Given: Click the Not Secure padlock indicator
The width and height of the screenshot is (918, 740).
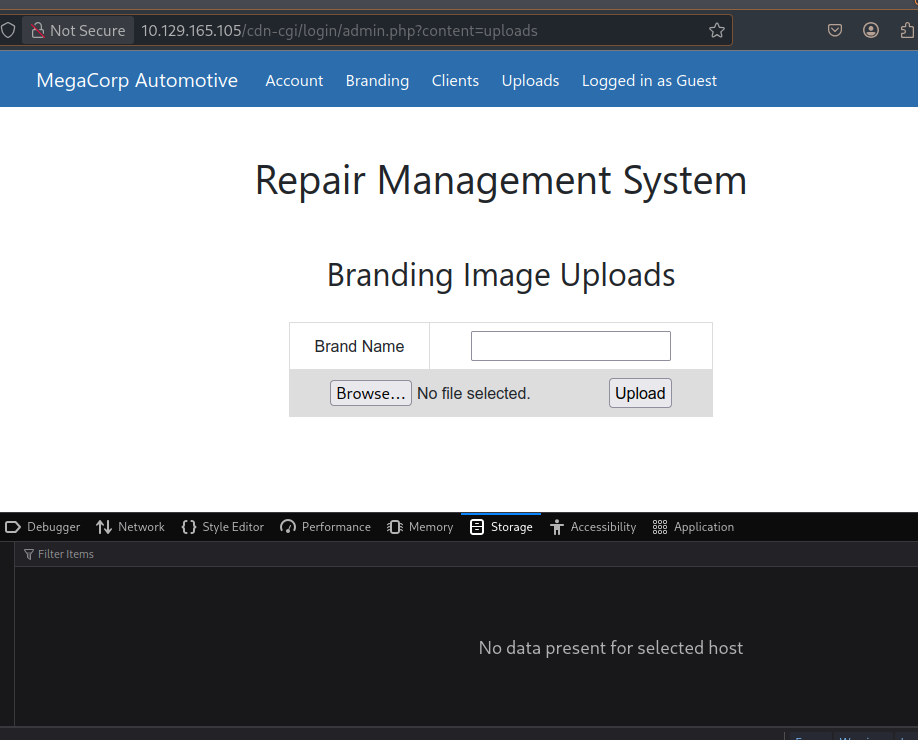Looking at the screenshot, I should (78, 30).
